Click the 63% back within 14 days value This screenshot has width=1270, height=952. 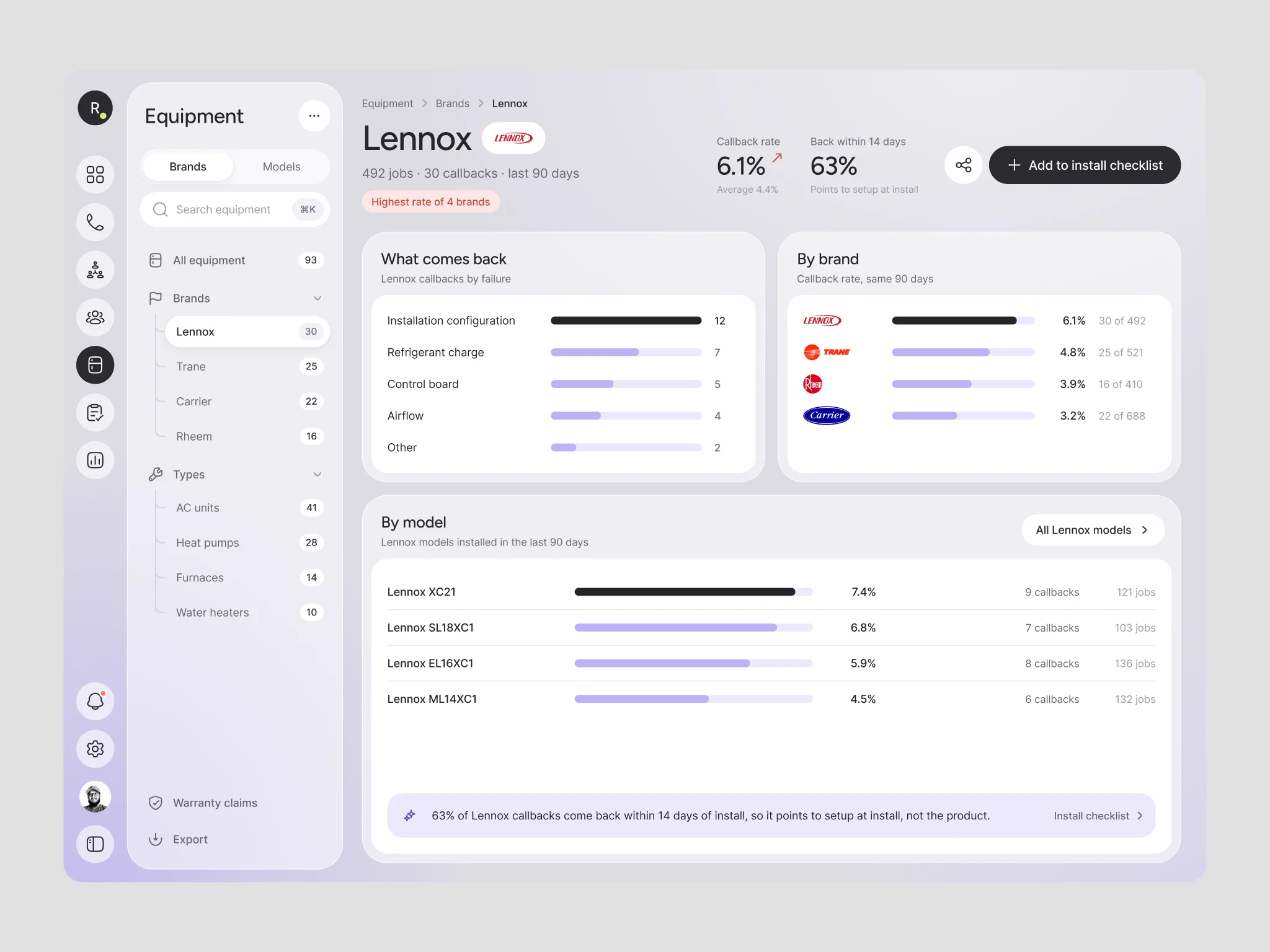[833, 166]
